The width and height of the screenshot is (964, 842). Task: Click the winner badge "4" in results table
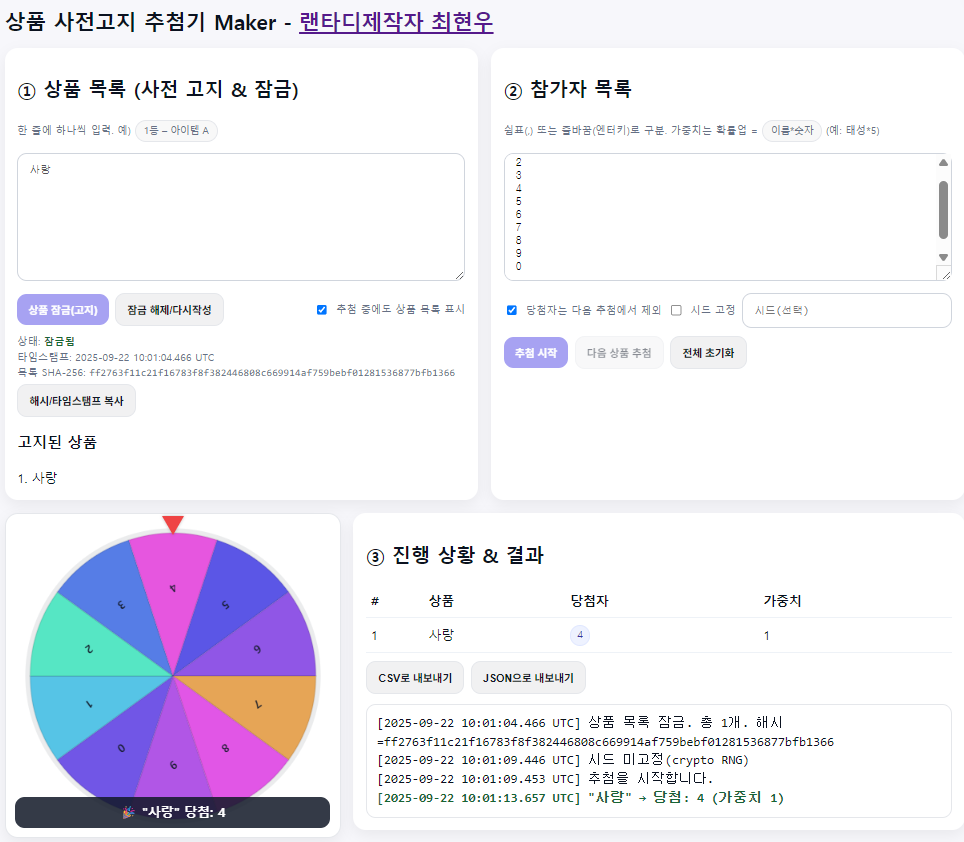580,635
